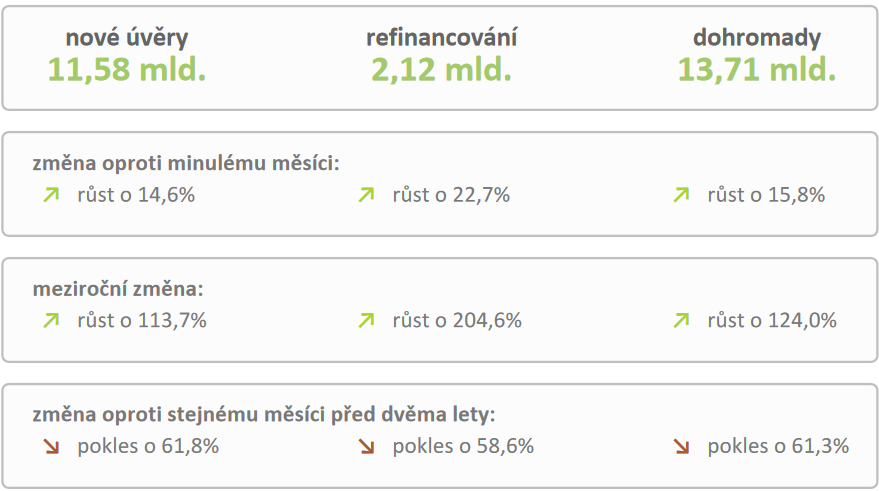
Task: Click the růst o 204,6% text
Action: [457, 321]
